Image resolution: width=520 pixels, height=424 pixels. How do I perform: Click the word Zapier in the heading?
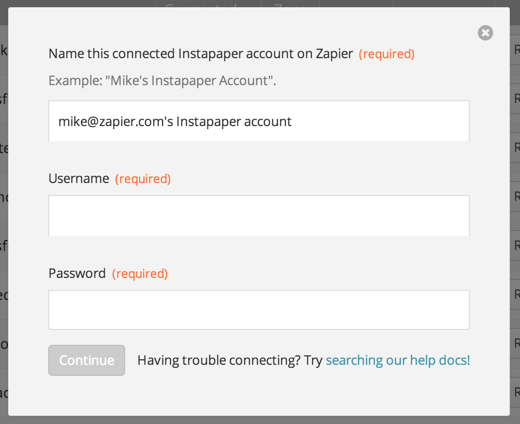click(334, 54)
